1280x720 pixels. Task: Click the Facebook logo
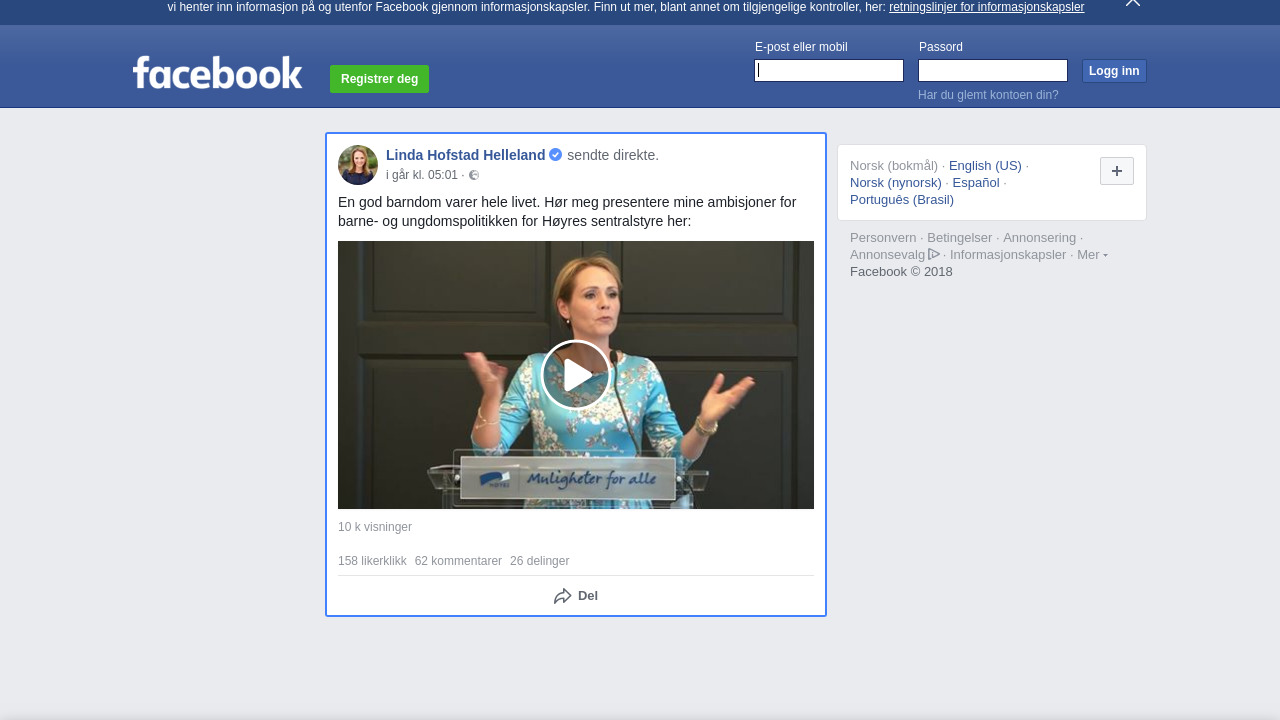point(218,73)
